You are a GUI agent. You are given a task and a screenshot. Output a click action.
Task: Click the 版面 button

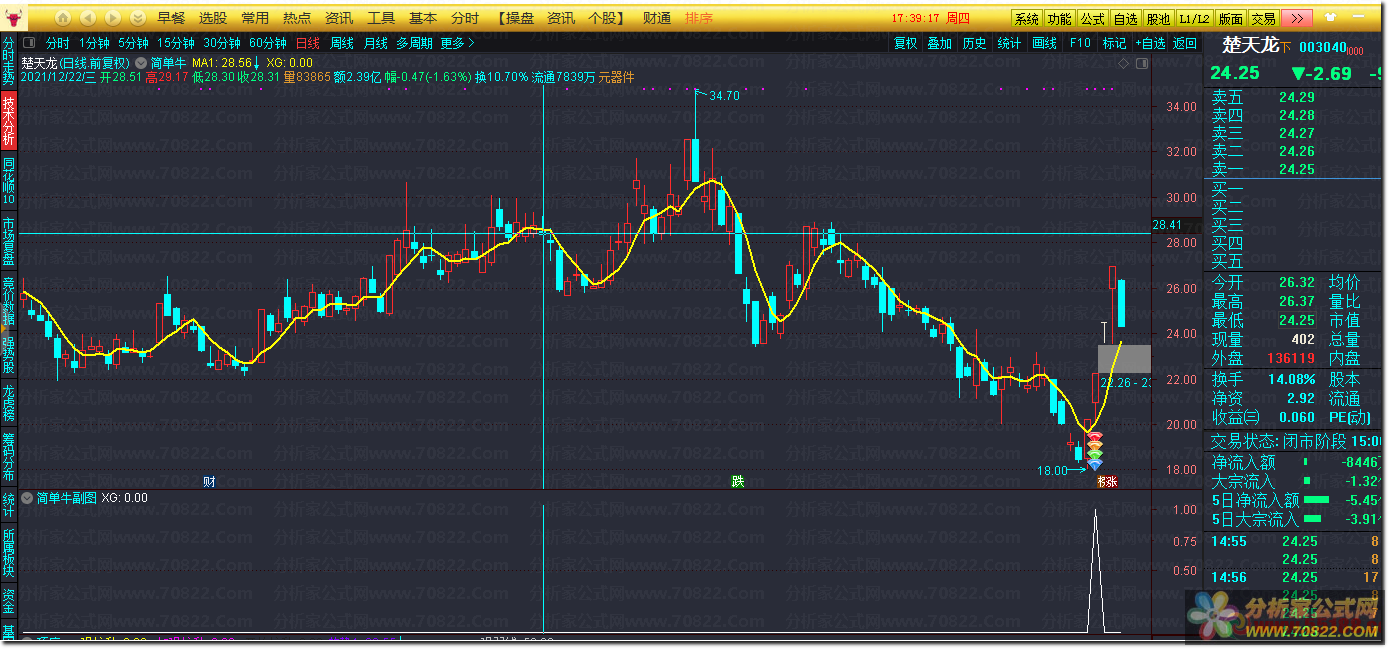[x=1231, y=19]
